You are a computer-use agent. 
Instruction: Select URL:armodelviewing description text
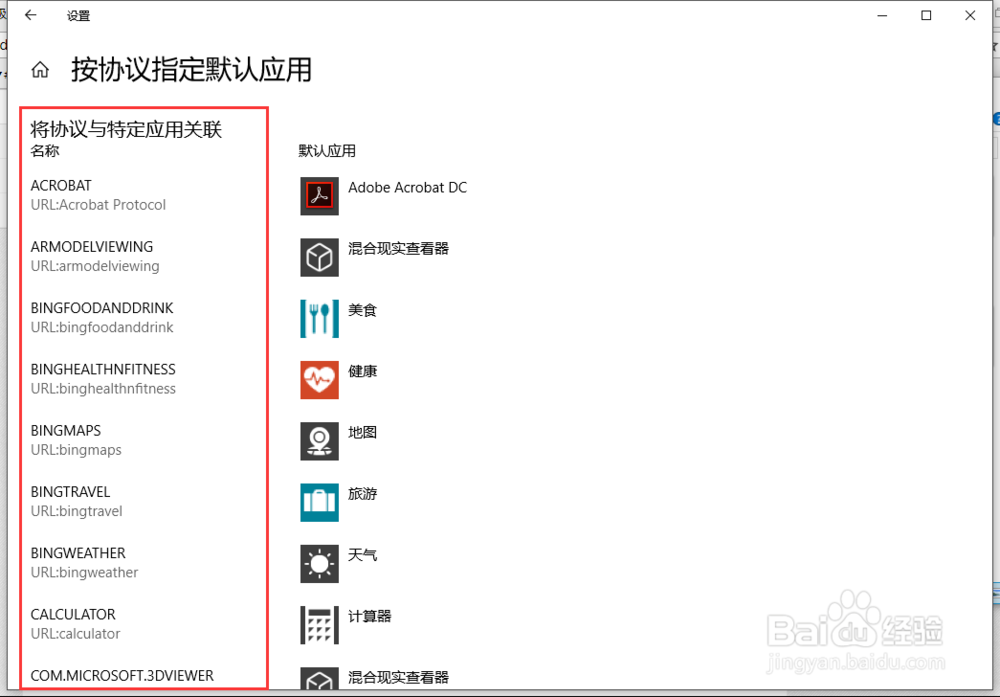pyautogui.click(x=95, y=266)
